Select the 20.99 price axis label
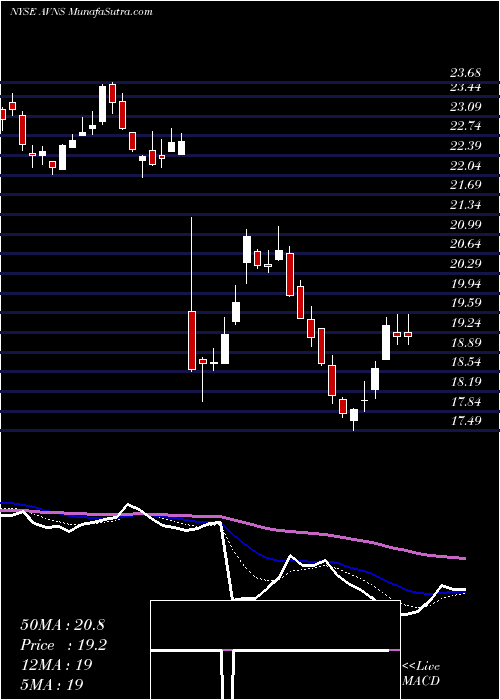Image resolution: width=500 pixels, height=700 pixels. 466,225
